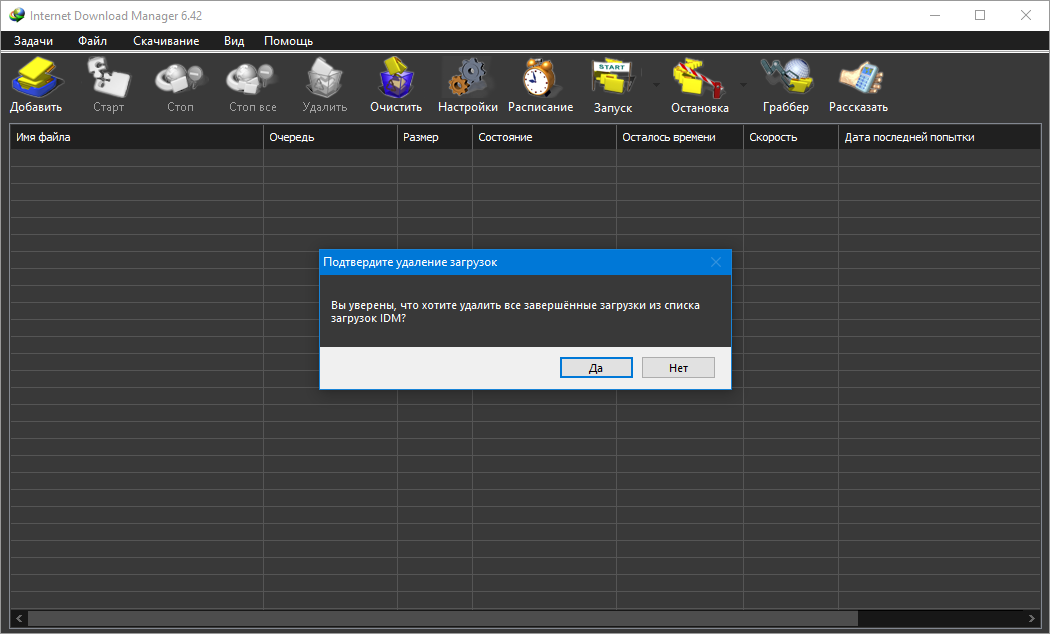Viewport: 1050px width, 634px height.
Task: Expand dropdown arrow next to Запуск
Action: (x=656, y=85)
